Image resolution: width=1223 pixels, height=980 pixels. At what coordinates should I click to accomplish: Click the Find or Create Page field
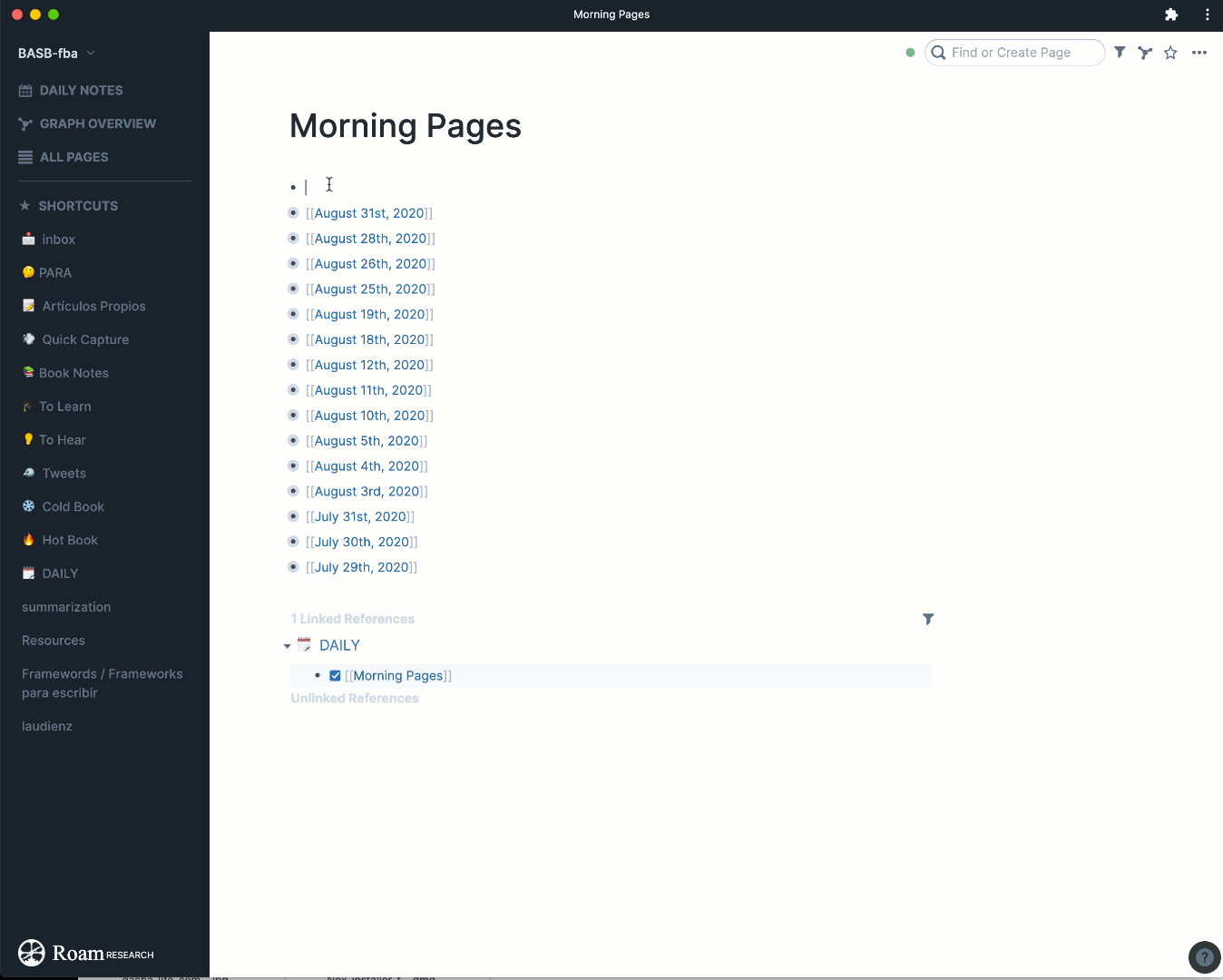click(1014, 53)
